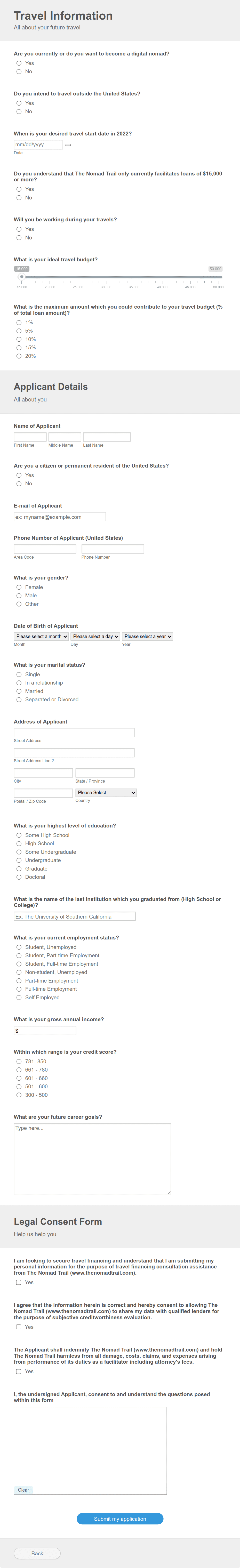Select Female as gender
This screenshot has width=240, height=1568.
tap(19, 587)
